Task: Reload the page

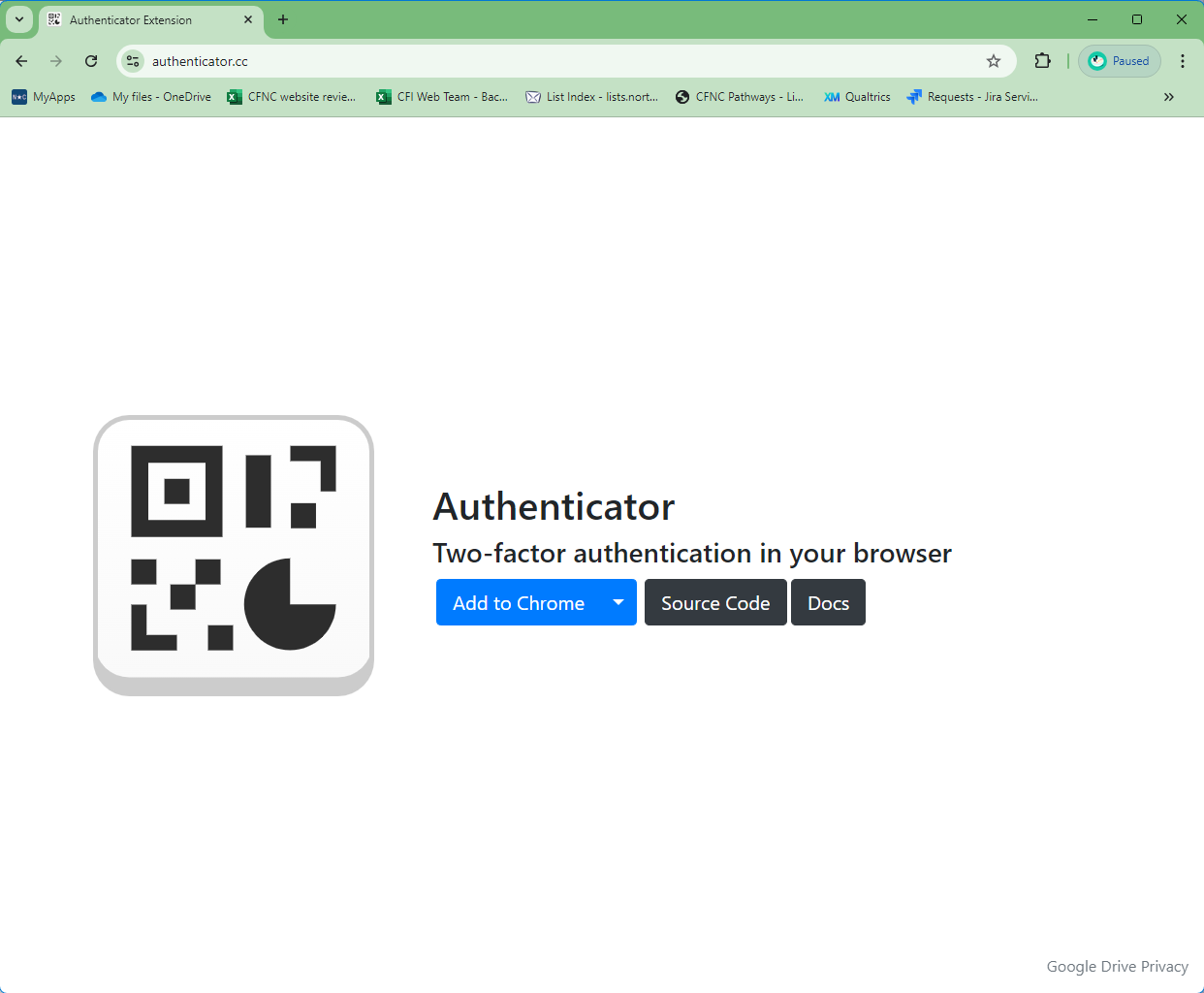Action: point(91,60)
